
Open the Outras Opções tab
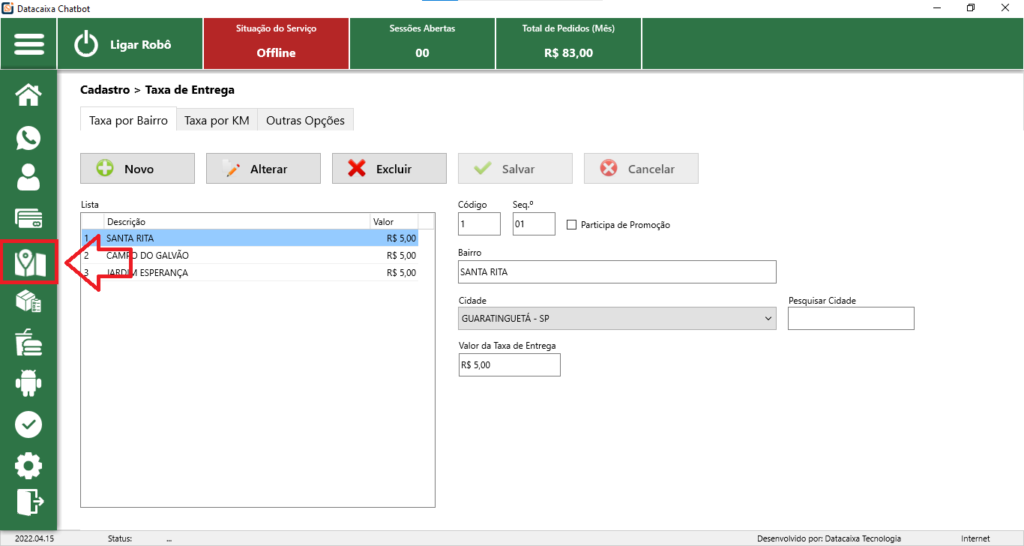tap(305, 121)
